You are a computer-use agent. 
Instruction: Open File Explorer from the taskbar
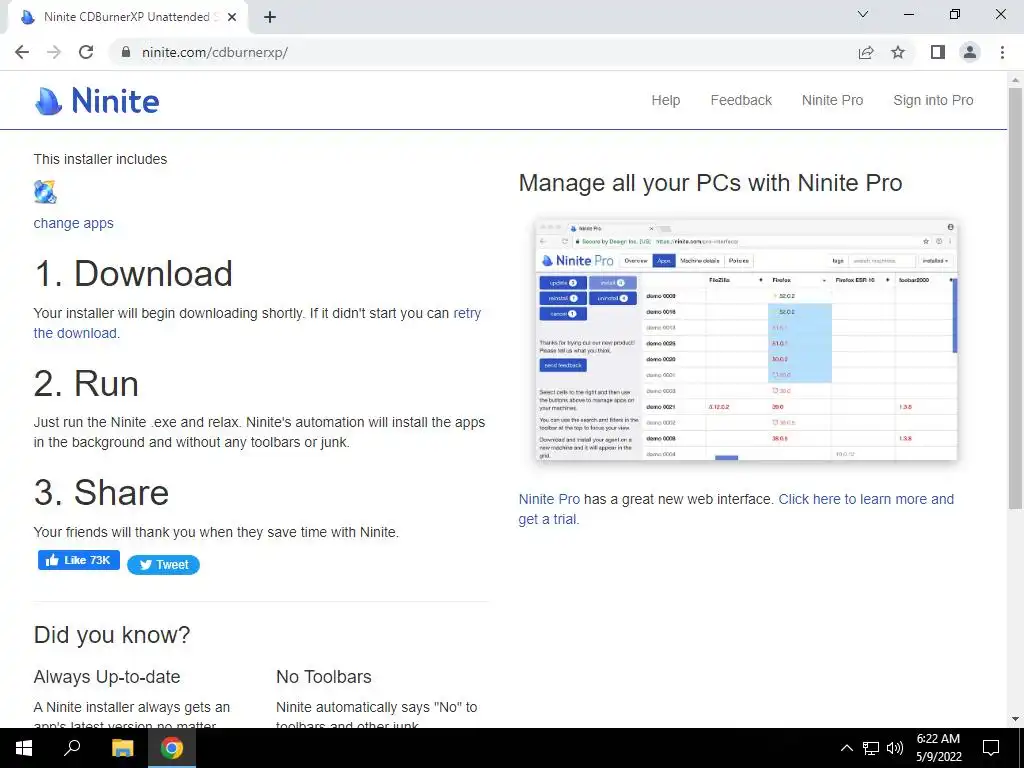point(122,748)
